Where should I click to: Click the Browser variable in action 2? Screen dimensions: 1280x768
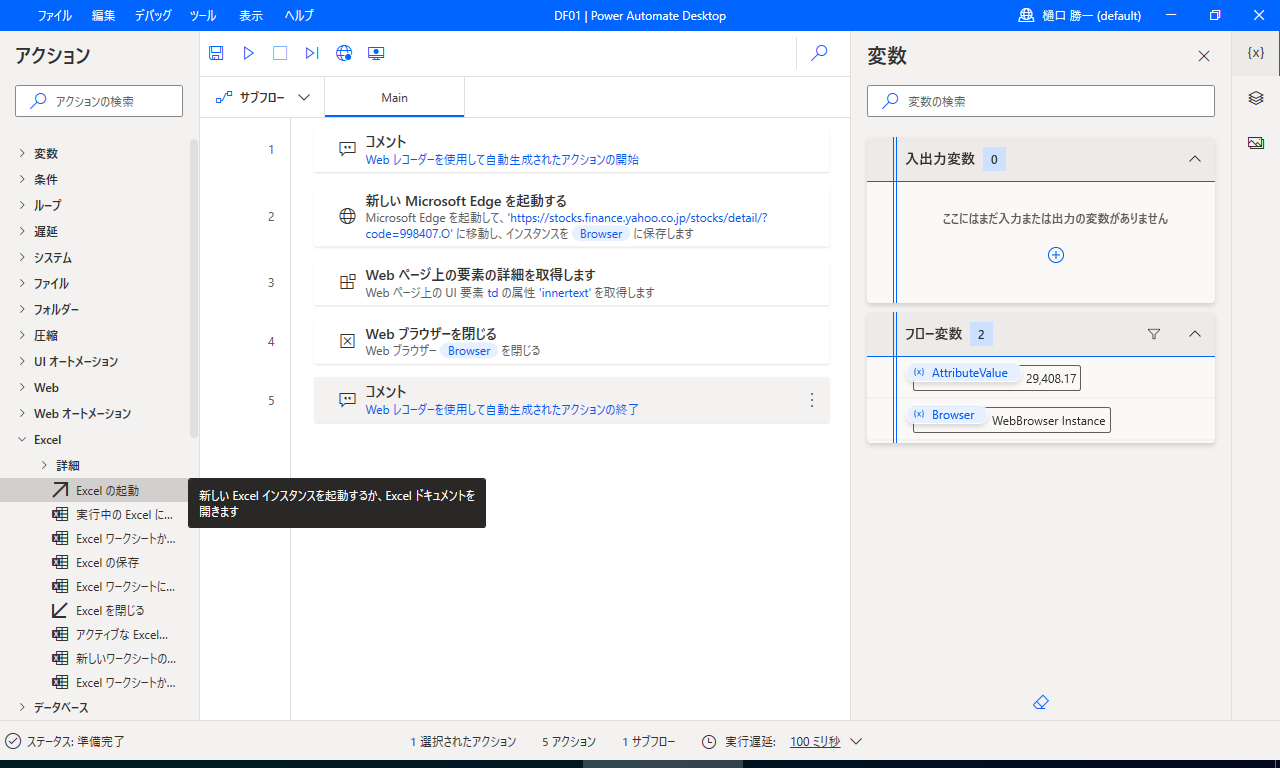601,233
